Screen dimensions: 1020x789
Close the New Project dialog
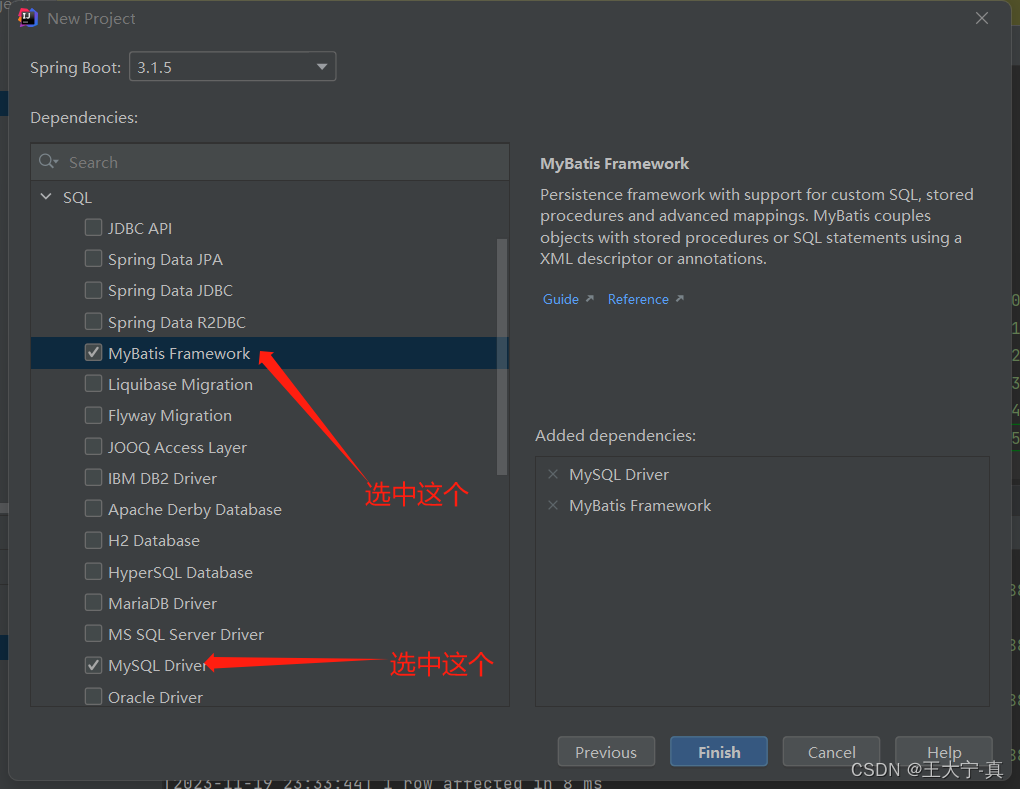coord(982,18)
